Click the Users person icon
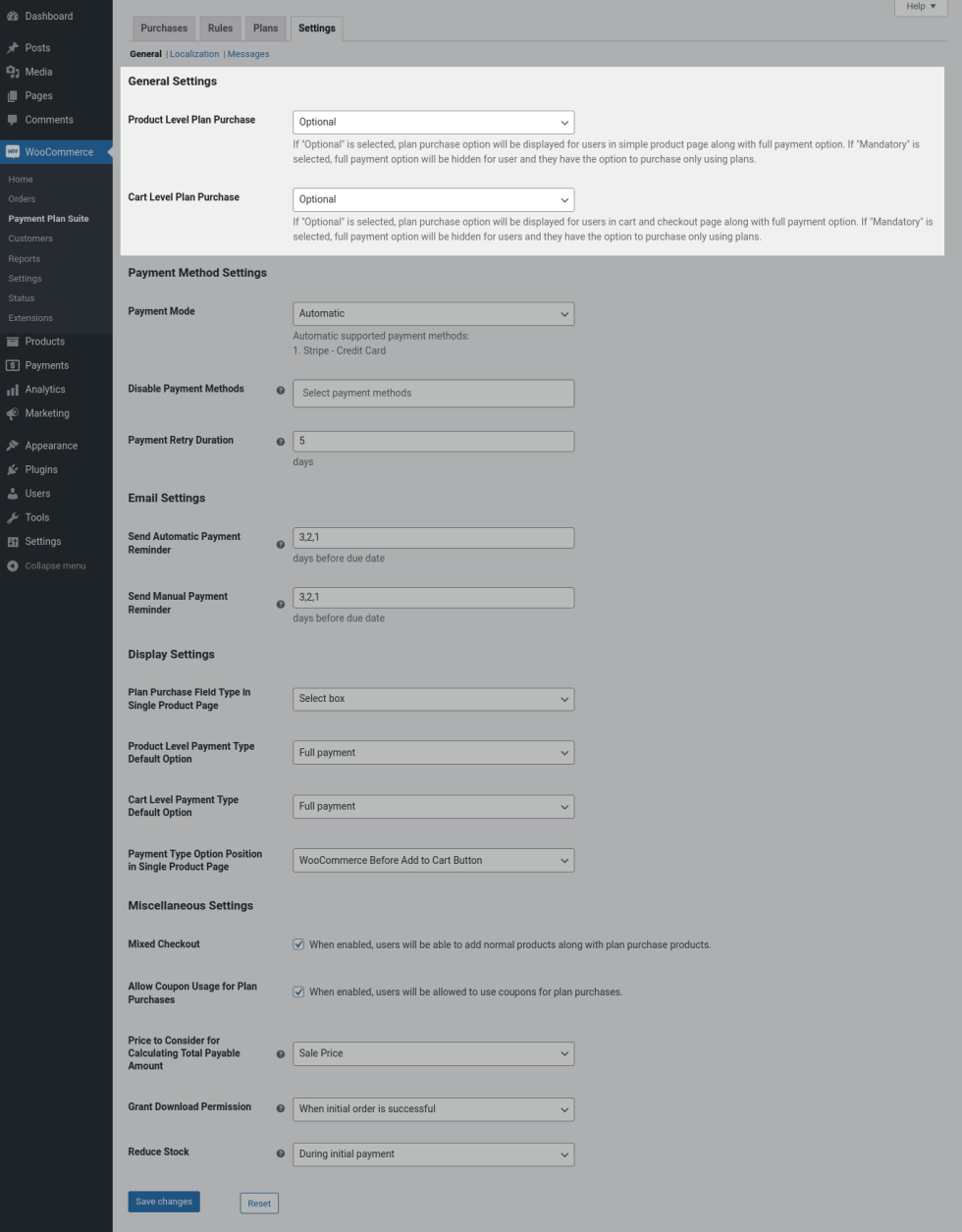This screenshot has height=1232, width=962. (13, 494)
